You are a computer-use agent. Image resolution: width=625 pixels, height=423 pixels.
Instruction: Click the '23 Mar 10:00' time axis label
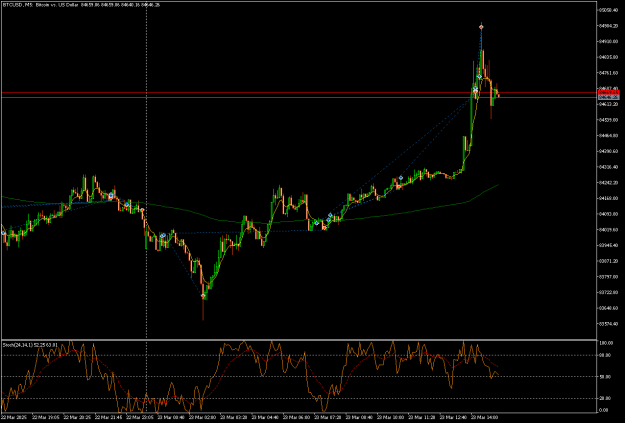(x=390, y=417)
